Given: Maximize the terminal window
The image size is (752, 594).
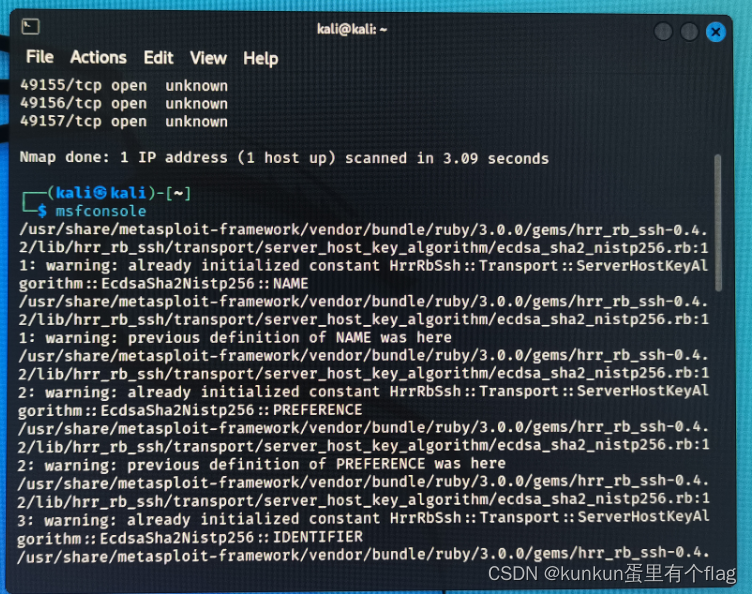Looking at the screenshot, I should click(x=689, y=32).
